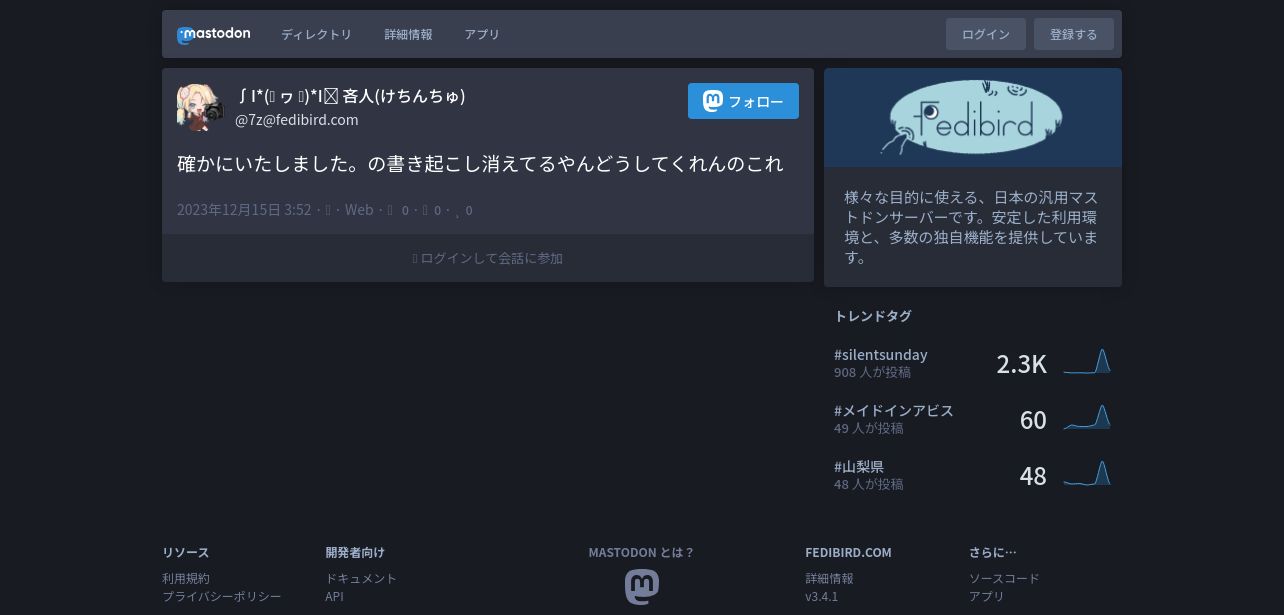This screenshot has height=615, width=1284.
Task: Click the #silentsunday trend sparkline graph
Action: click(x=1087, y=361)
